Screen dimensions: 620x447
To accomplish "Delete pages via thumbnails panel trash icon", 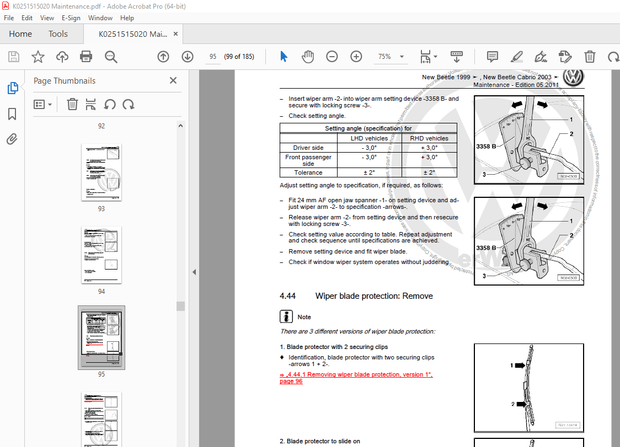I will click(x=72, y=104).
